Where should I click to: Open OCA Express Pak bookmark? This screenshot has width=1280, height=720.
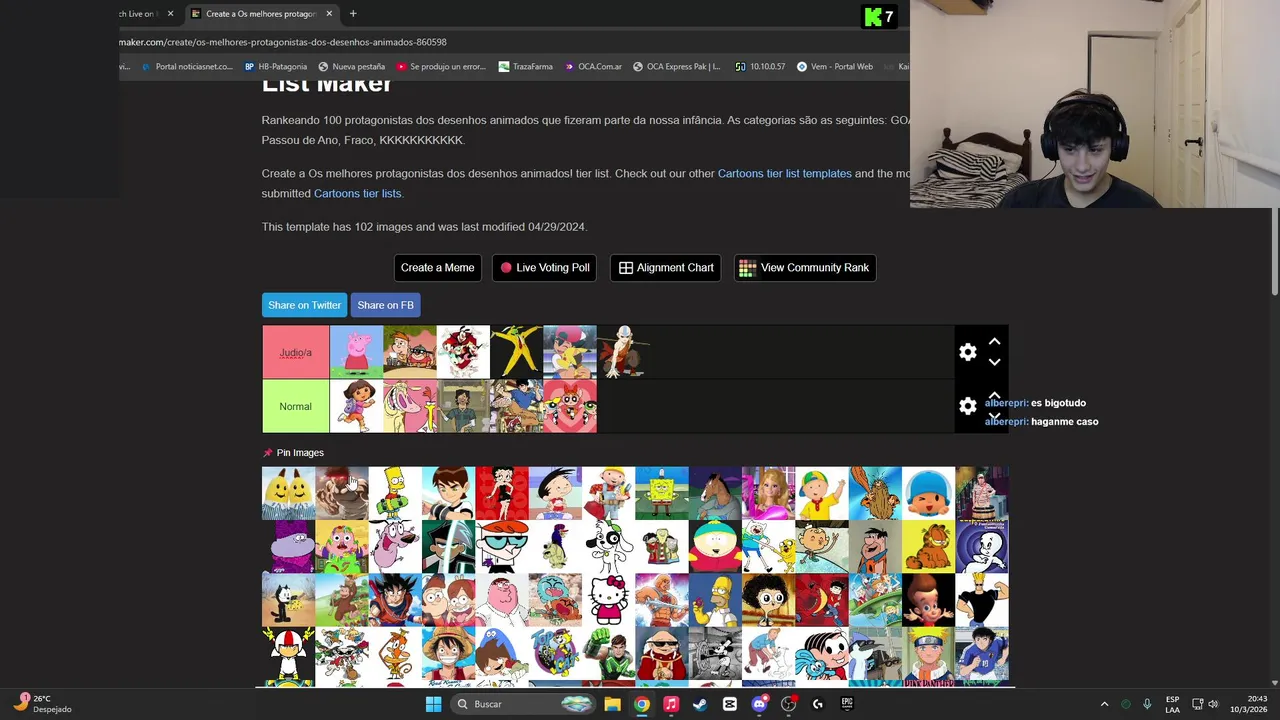677,67
